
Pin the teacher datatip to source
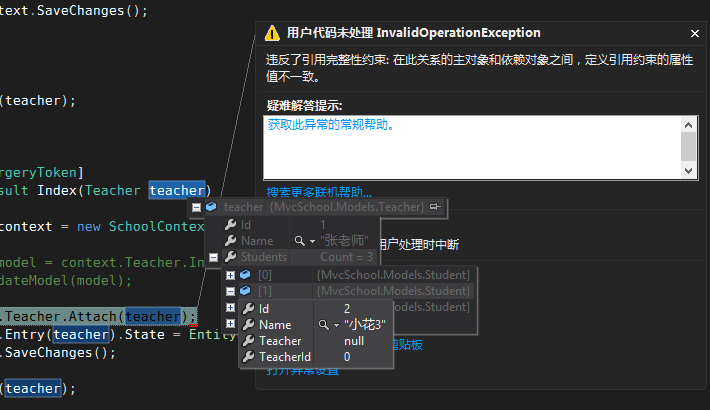coord(435,207)
